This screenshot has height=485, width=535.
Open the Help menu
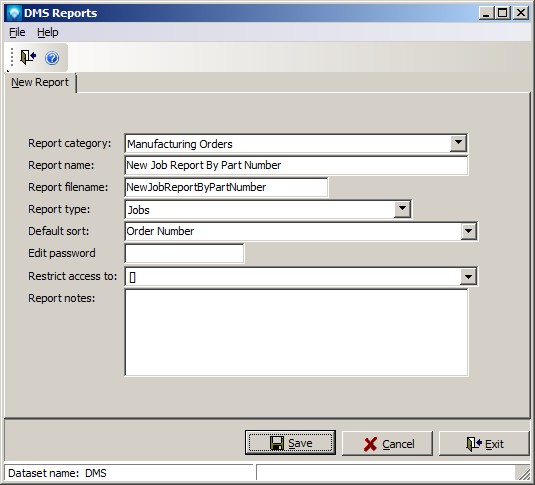coord(48,32)
